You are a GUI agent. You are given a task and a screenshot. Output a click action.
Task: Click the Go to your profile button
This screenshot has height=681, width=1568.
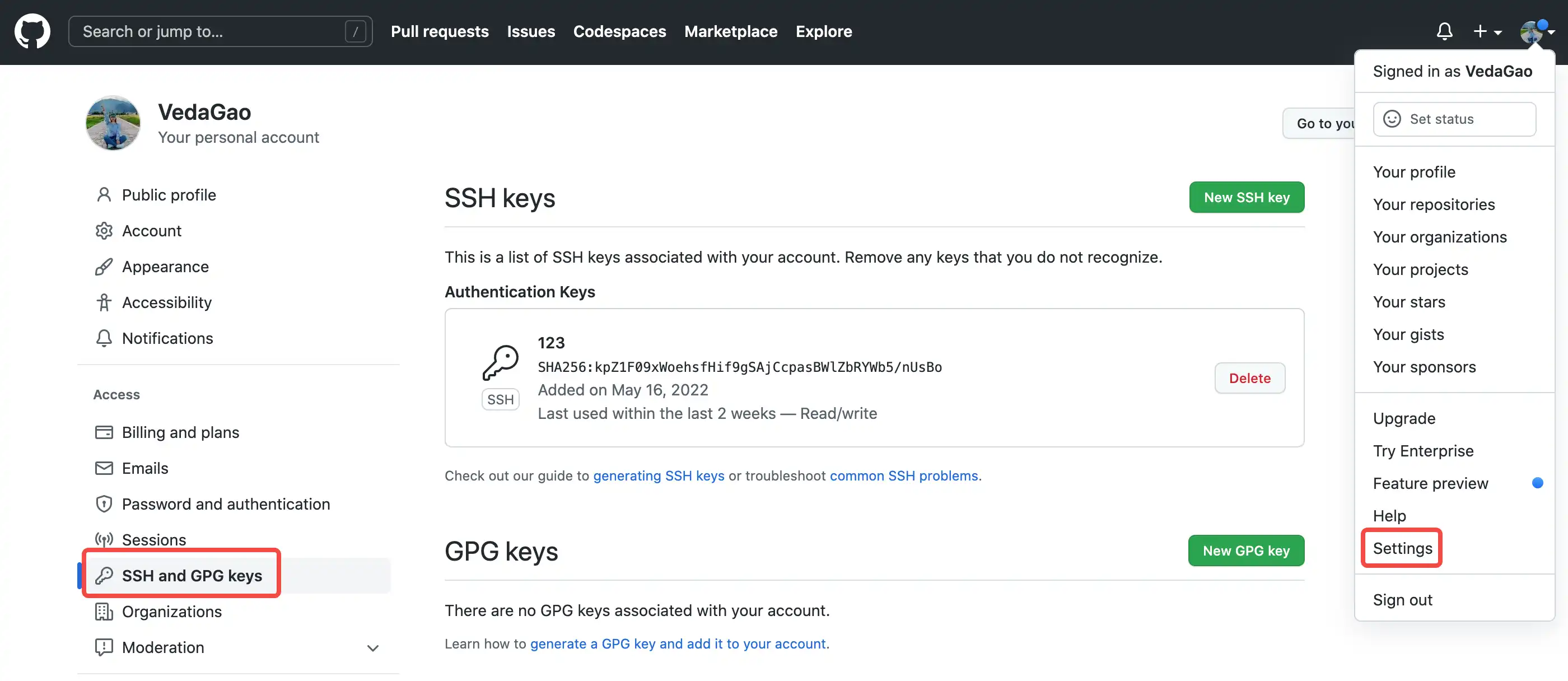(1318, 124)
